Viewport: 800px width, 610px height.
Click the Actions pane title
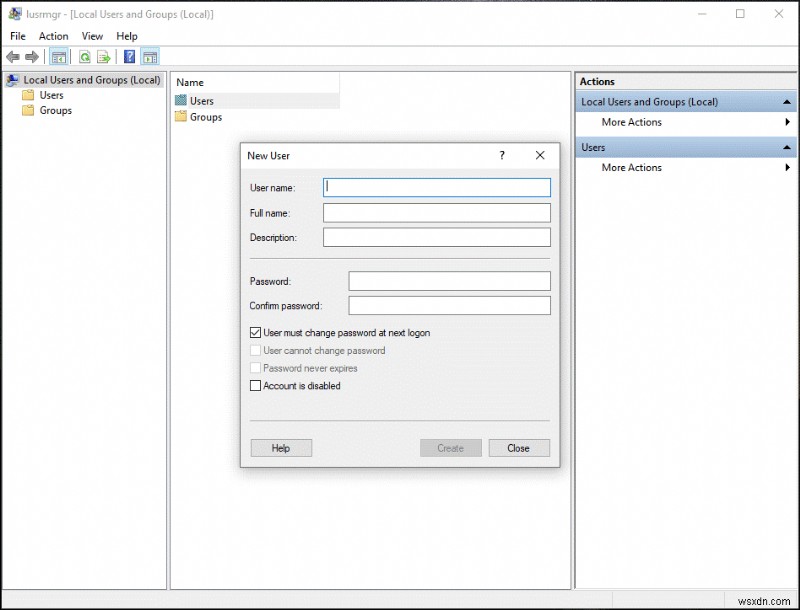click(597, 82)
